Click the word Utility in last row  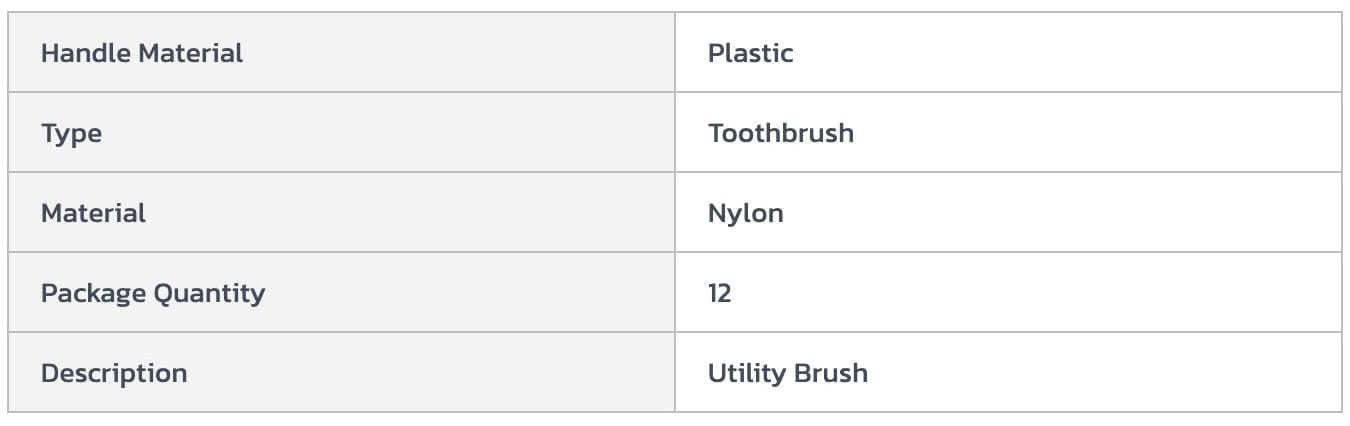tap(746, 373)
